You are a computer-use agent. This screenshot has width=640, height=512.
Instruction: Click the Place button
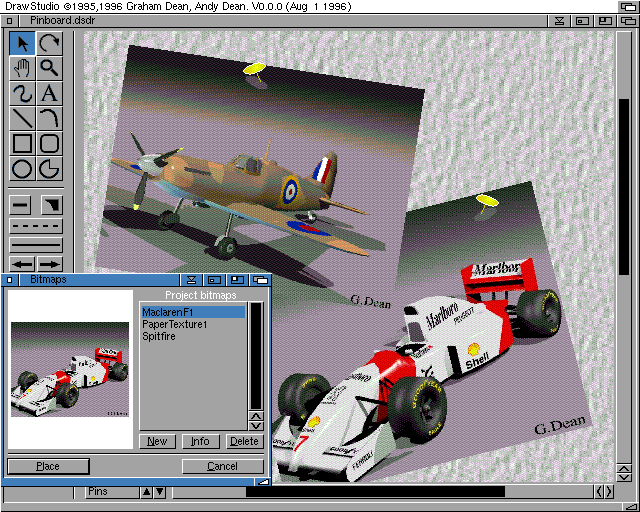pyautogui.click(x=48, y=466)
